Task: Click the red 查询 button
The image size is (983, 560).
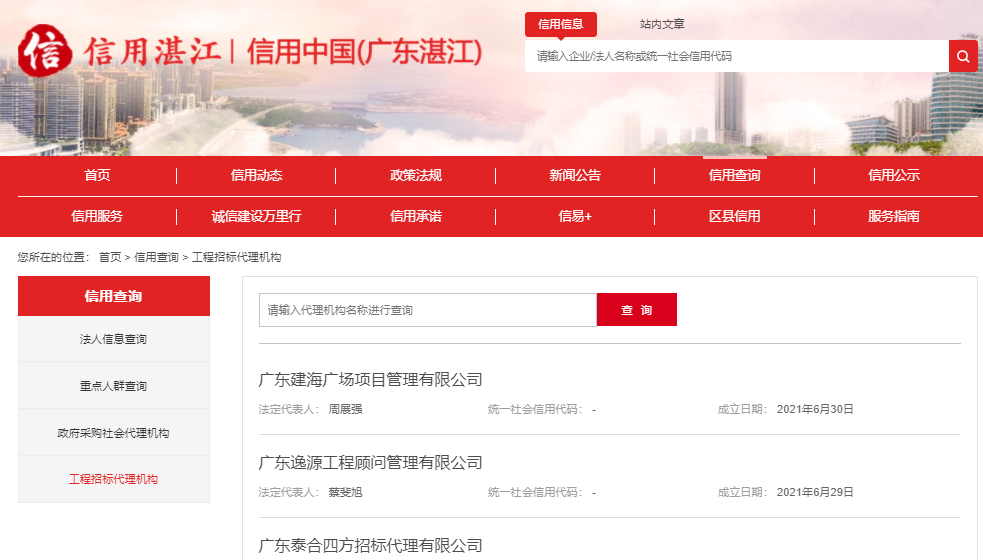Action: click(636, 310)
